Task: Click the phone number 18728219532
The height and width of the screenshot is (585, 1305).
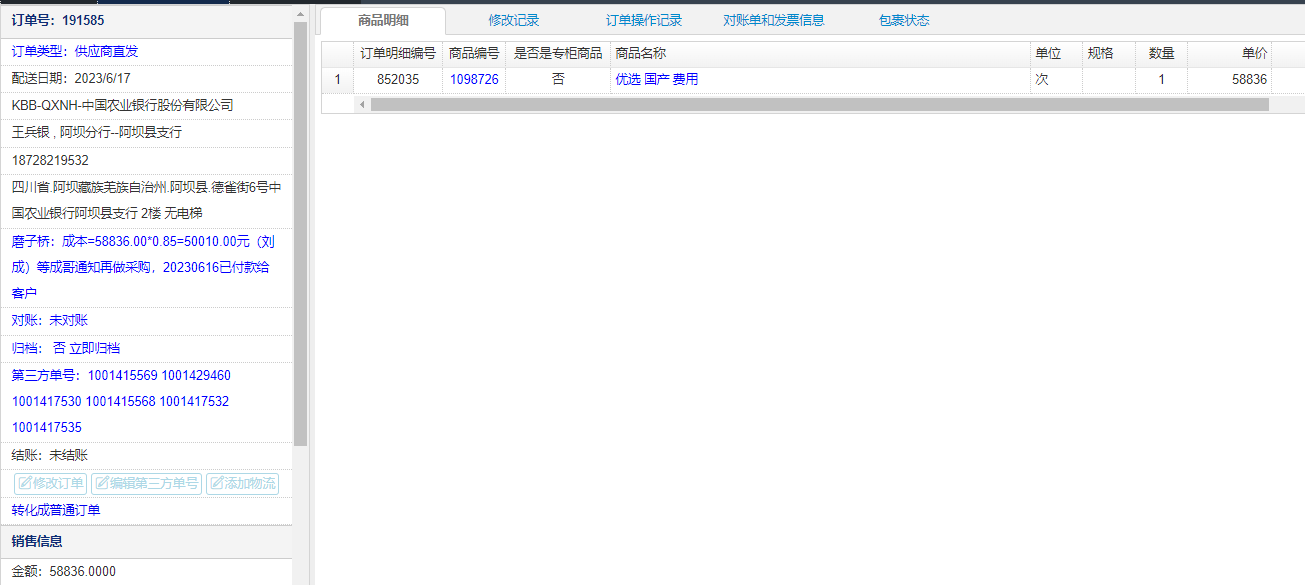Action: coord(50,160)
